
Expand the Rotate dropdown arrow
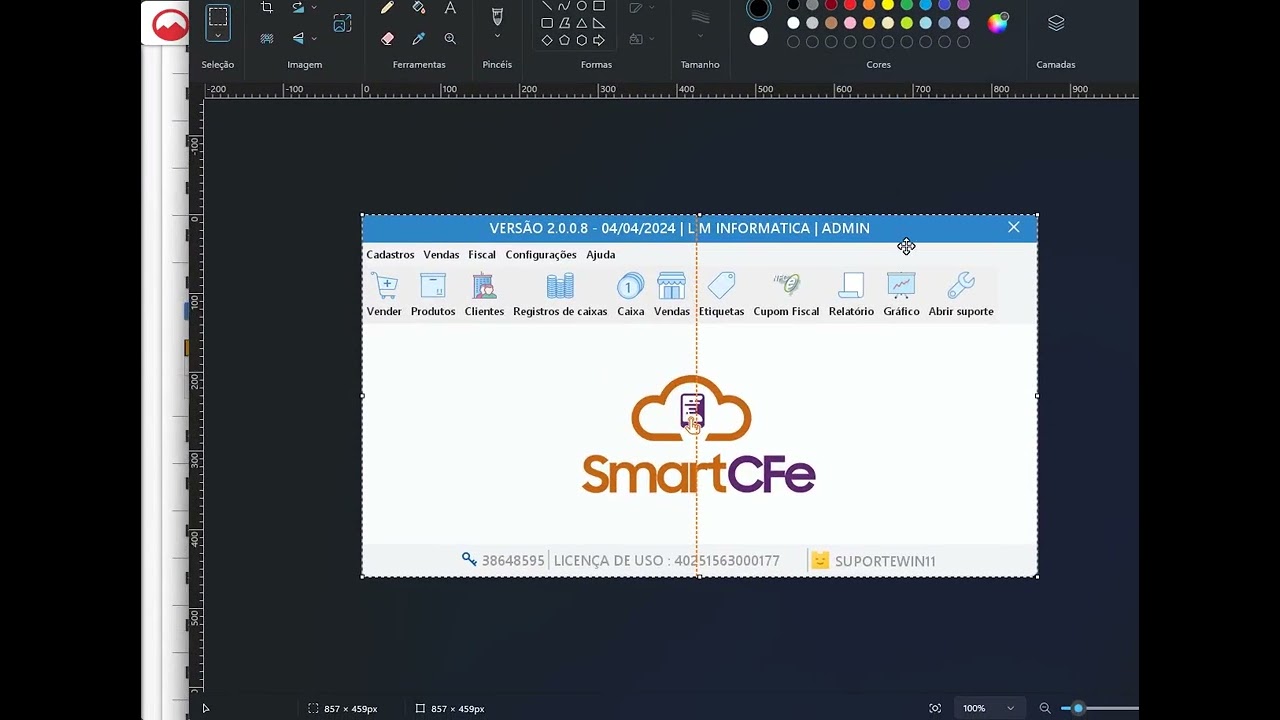pos(314,8)
